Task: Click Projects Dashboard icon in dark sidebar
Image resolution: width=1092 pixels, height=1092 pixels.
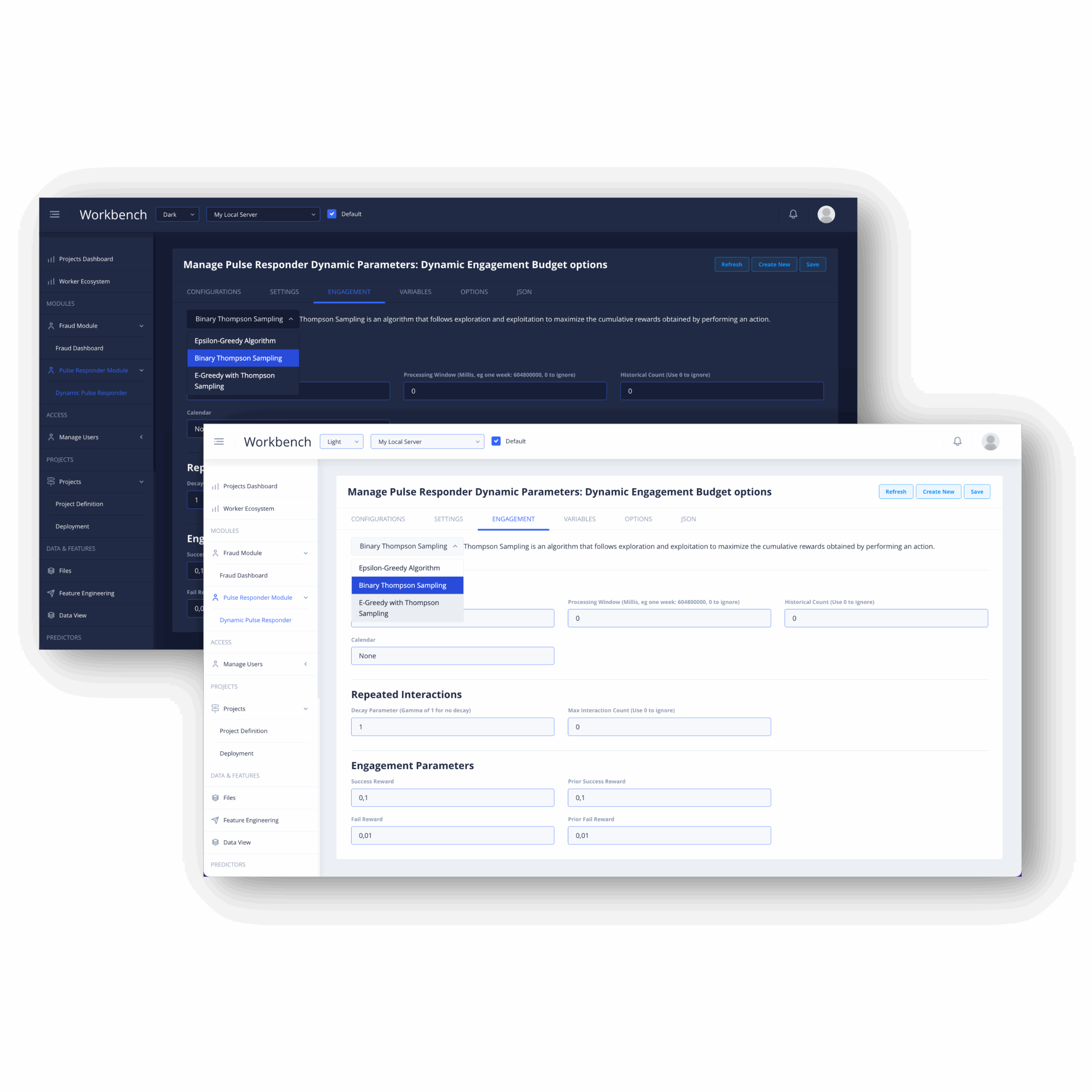Action: pos(51,259)
